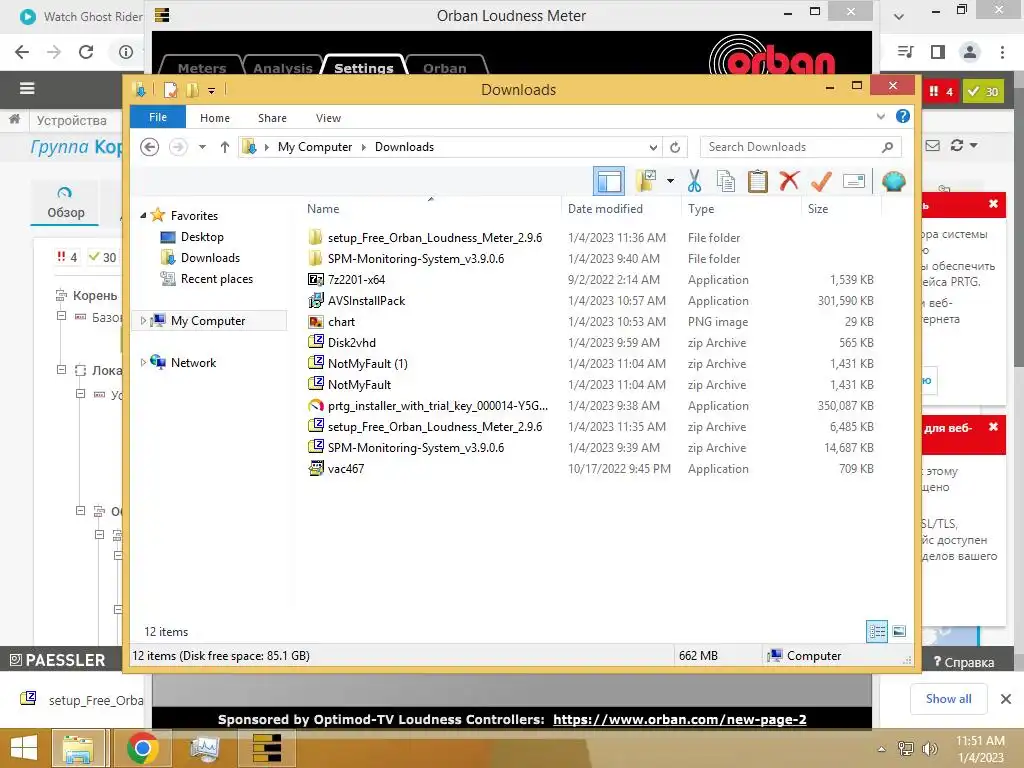
Task: Reload the page in Chrome
Action: point(86,52)
